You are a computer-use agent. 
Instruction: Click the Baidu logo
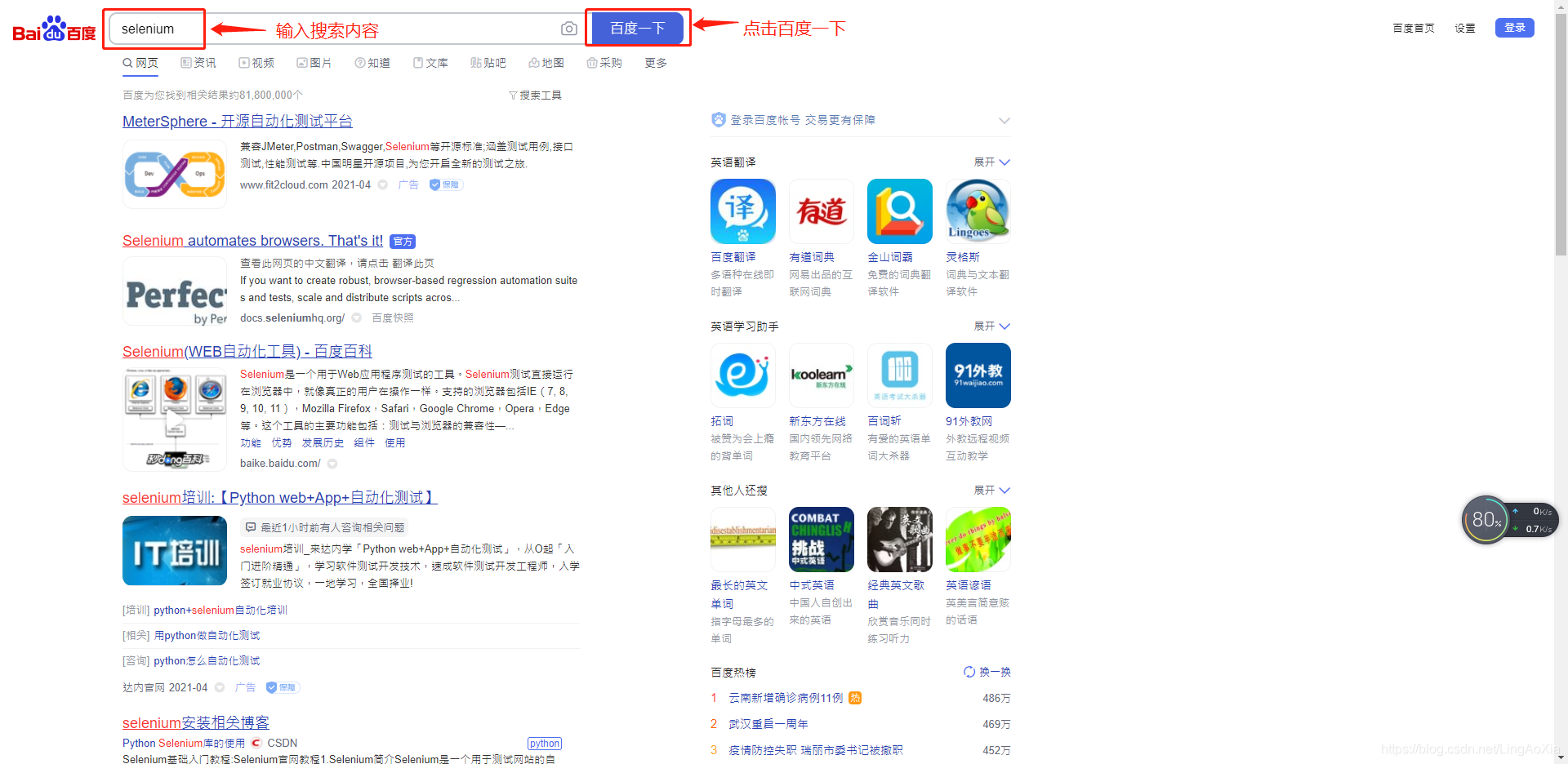(54, 29)
